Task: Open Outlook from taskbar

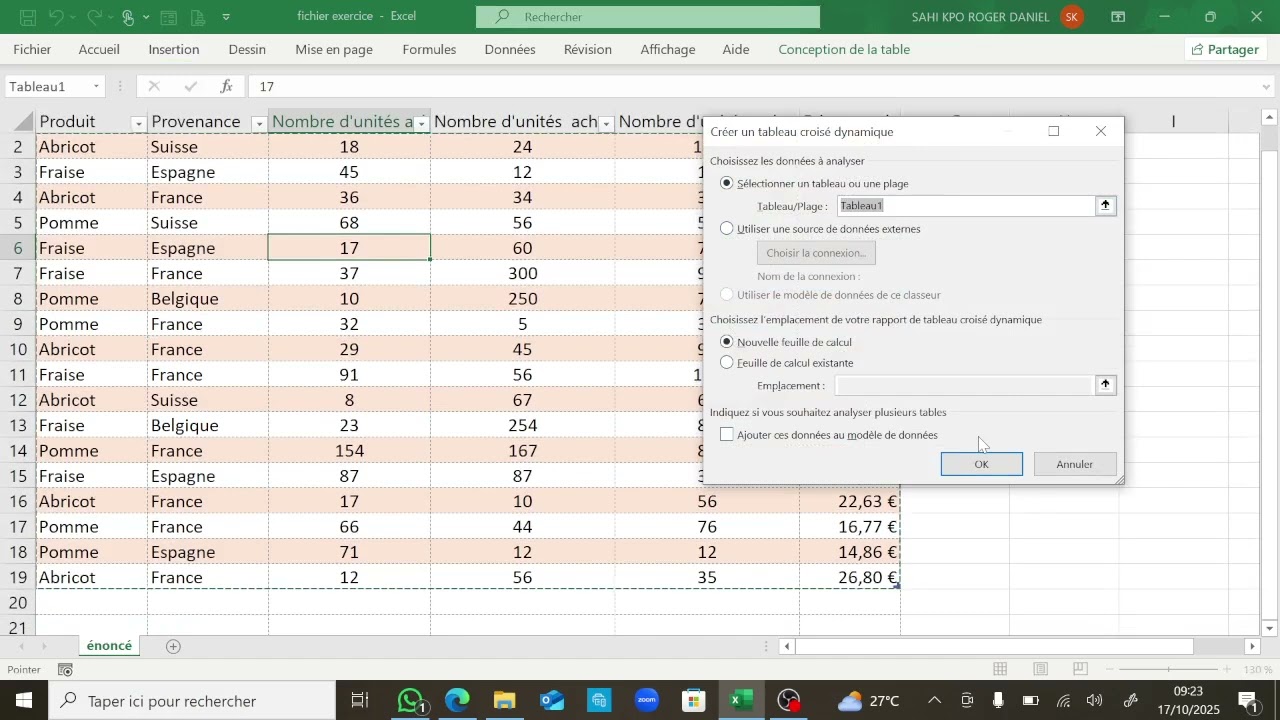Action: (552, 701)
